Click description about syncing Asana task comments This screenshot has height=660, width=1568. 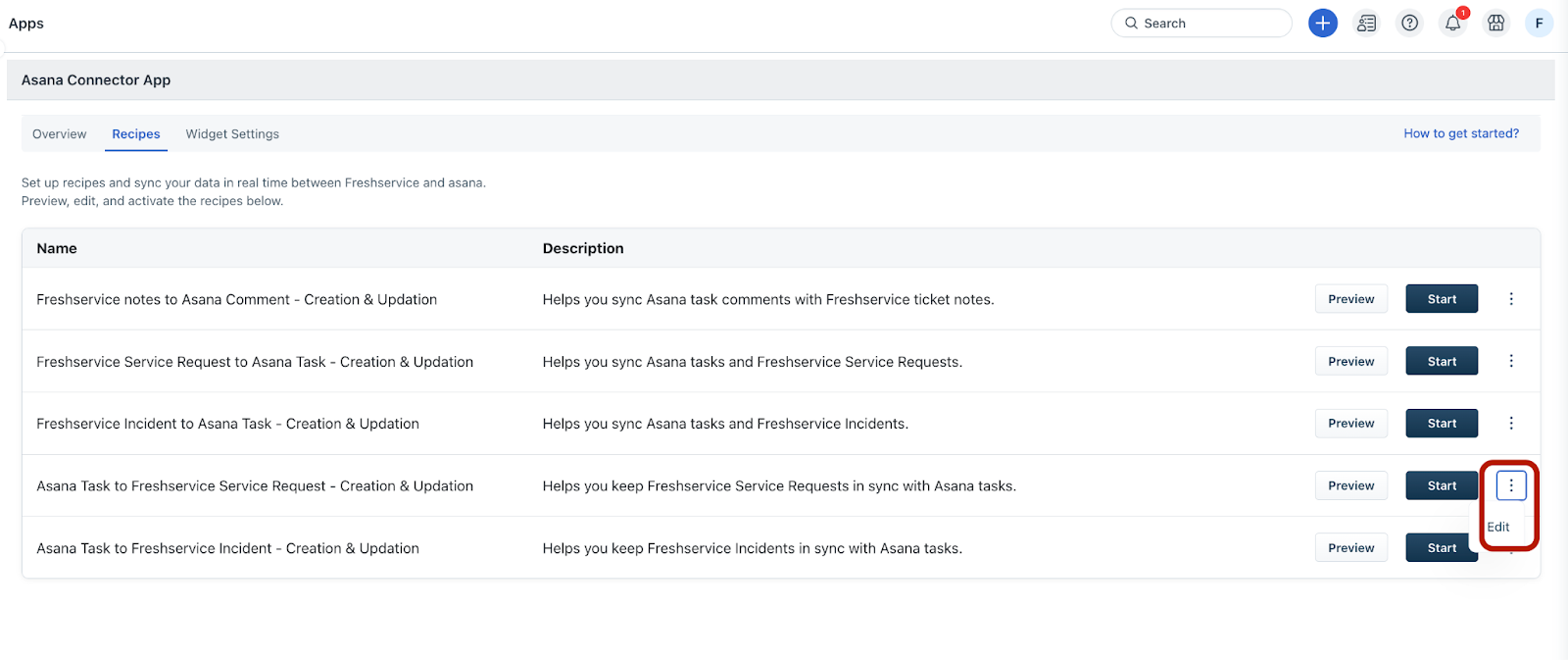768,299
